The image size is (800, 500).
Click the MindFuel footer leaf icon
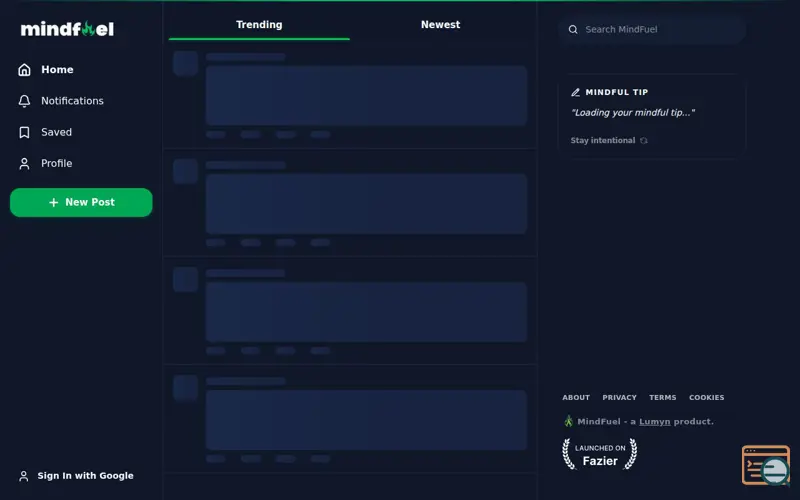click(x=568, y=421)
